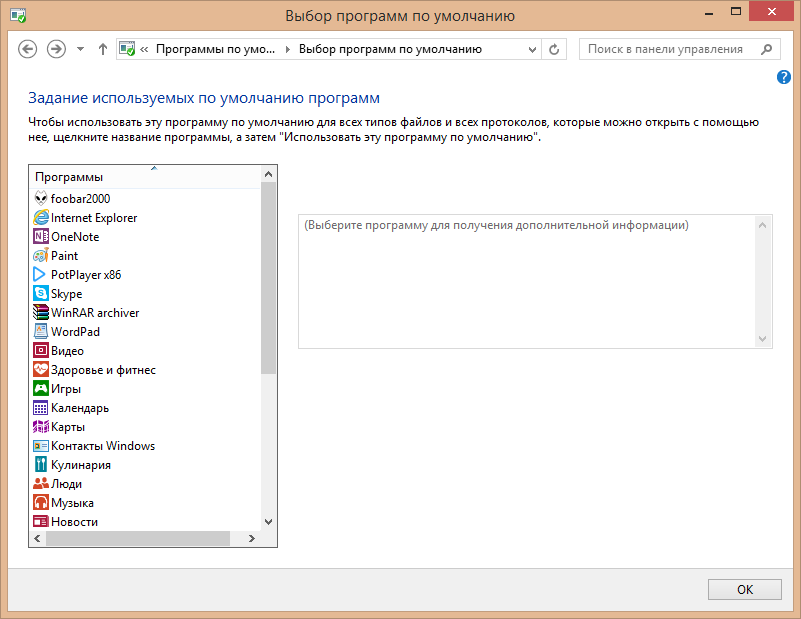Open the help question mark icon
This screenshot has width=801, height=619.
tap(784, 77)
